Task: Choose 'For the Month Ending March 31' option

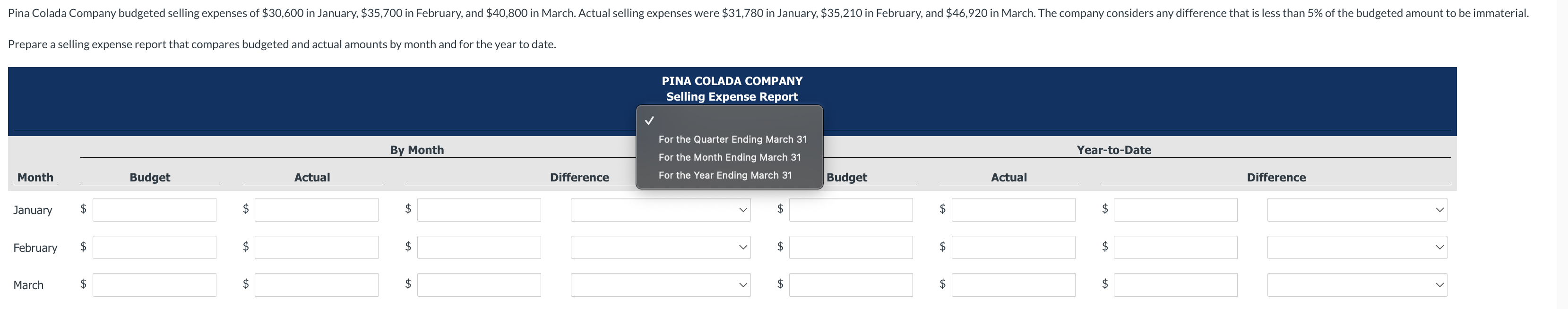Action: click(729, 157)
